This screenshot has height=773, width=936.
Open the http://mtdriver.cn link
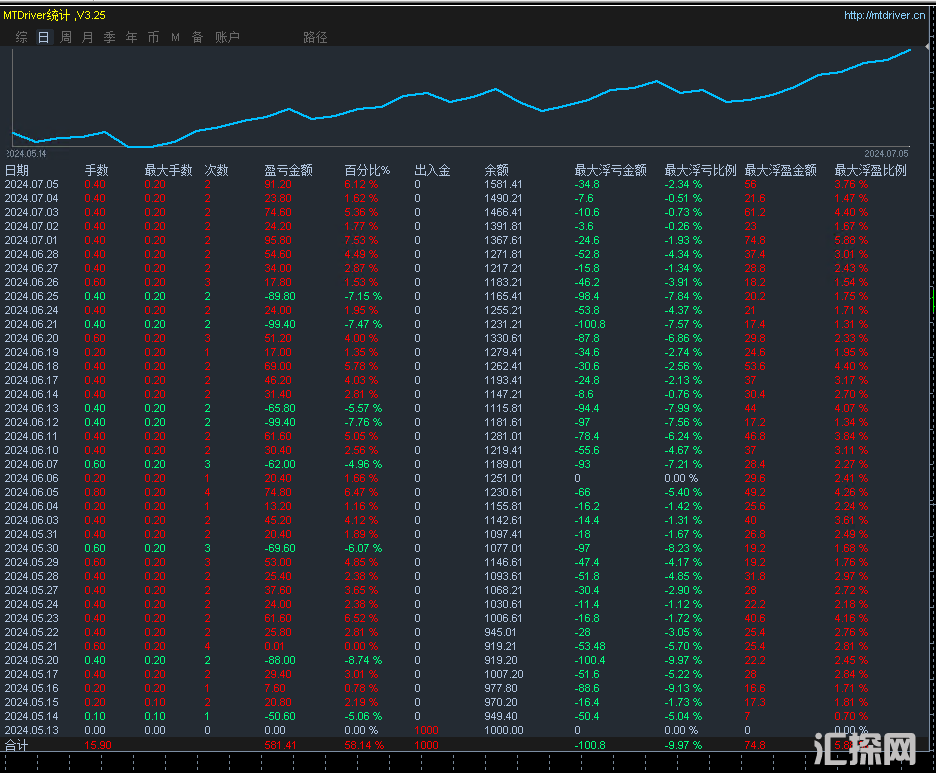pyautogui.click(x=884, y=15)
